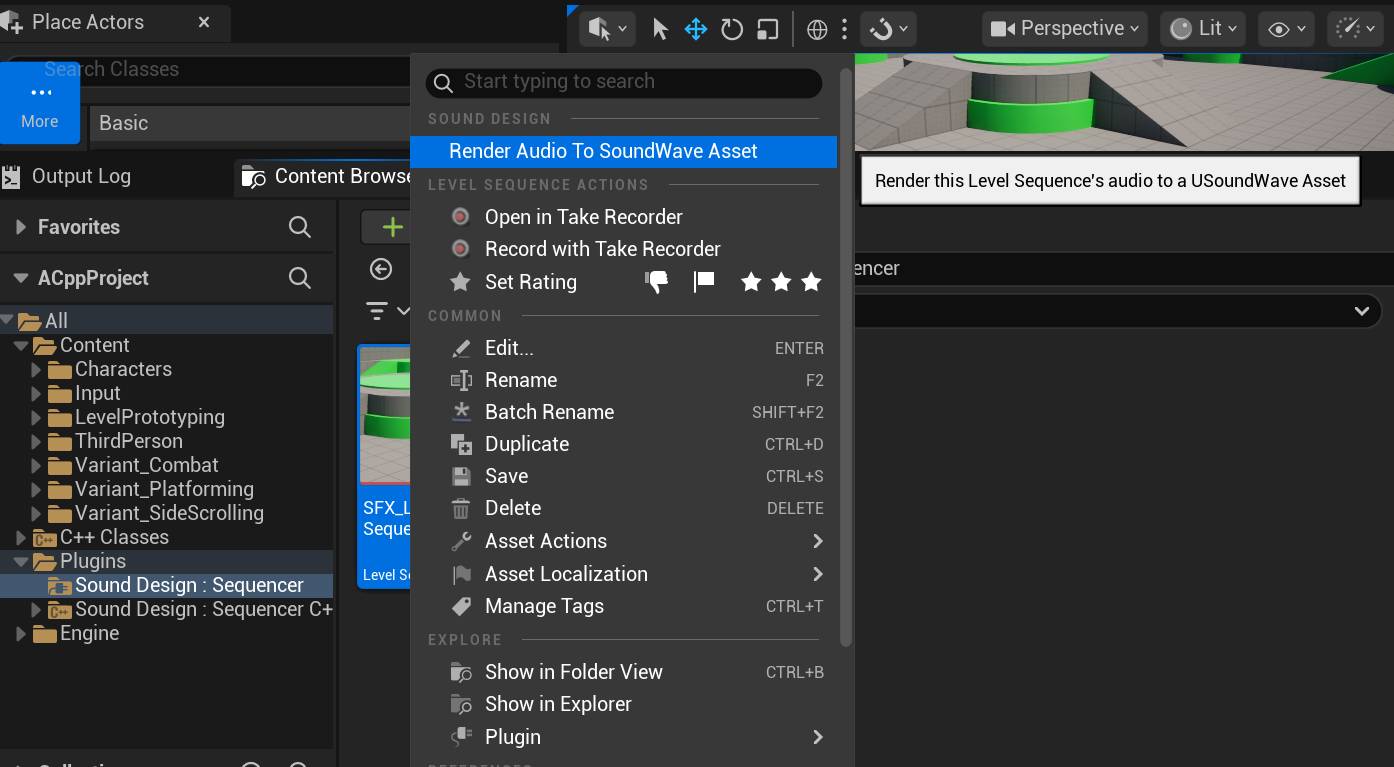Toggle the thumbs-down rating

coord(656,282)
